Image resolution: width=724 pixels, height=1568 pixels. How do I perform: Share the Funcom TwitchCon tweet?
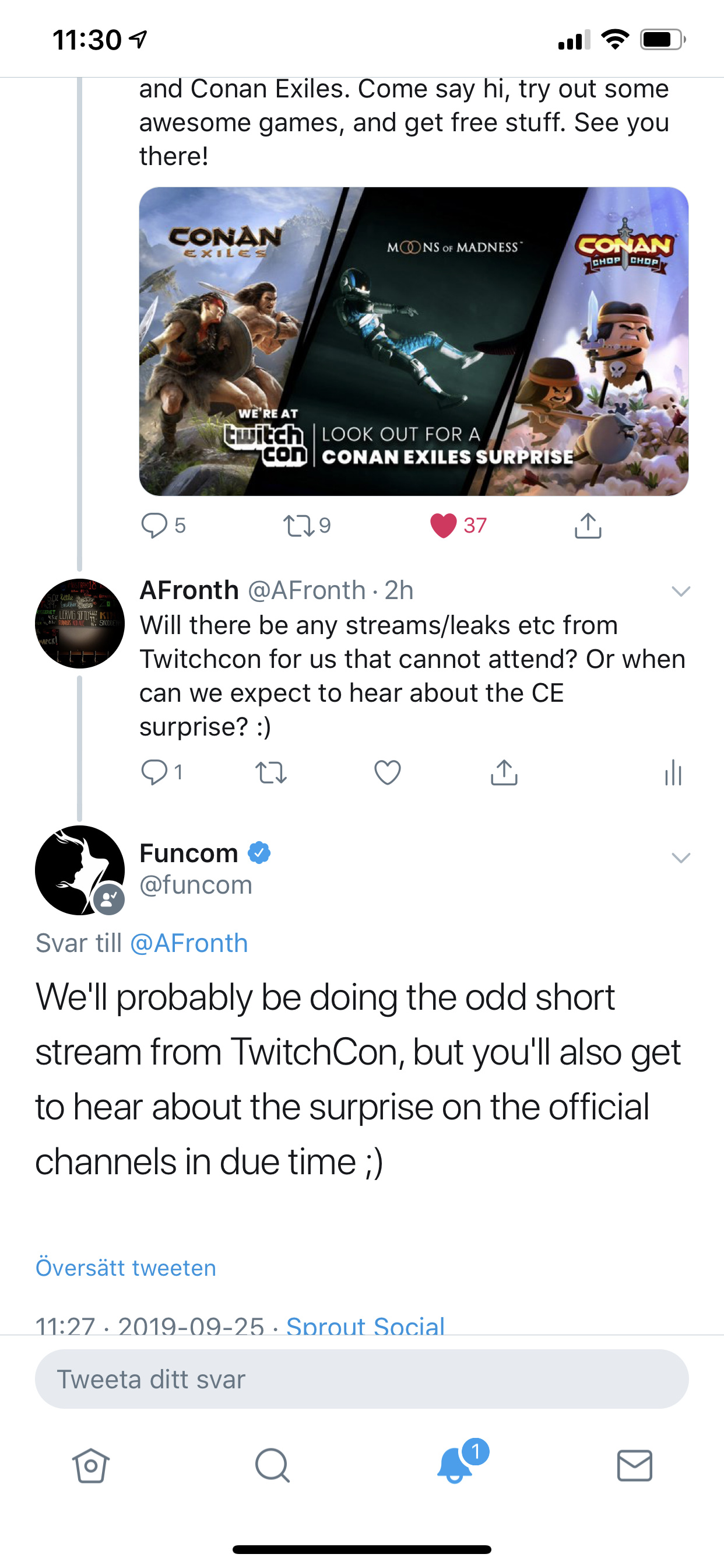tap(588, 526)
